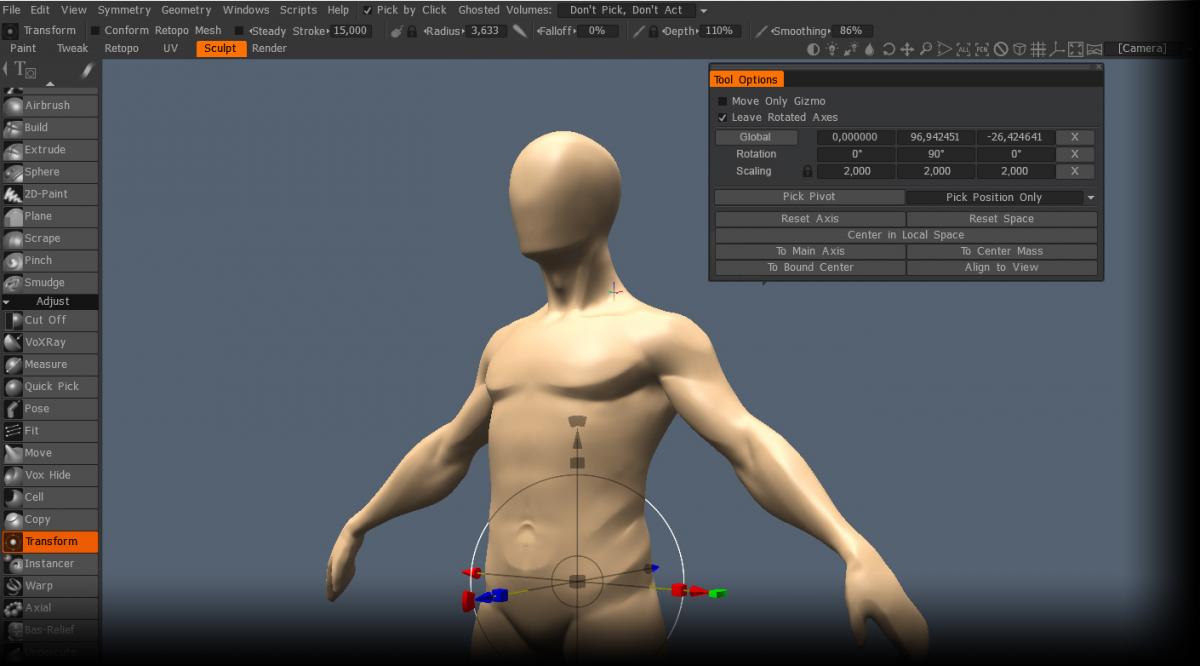Click the Radius value field
The image size is (1200, 666).
(x=485, y=31)
